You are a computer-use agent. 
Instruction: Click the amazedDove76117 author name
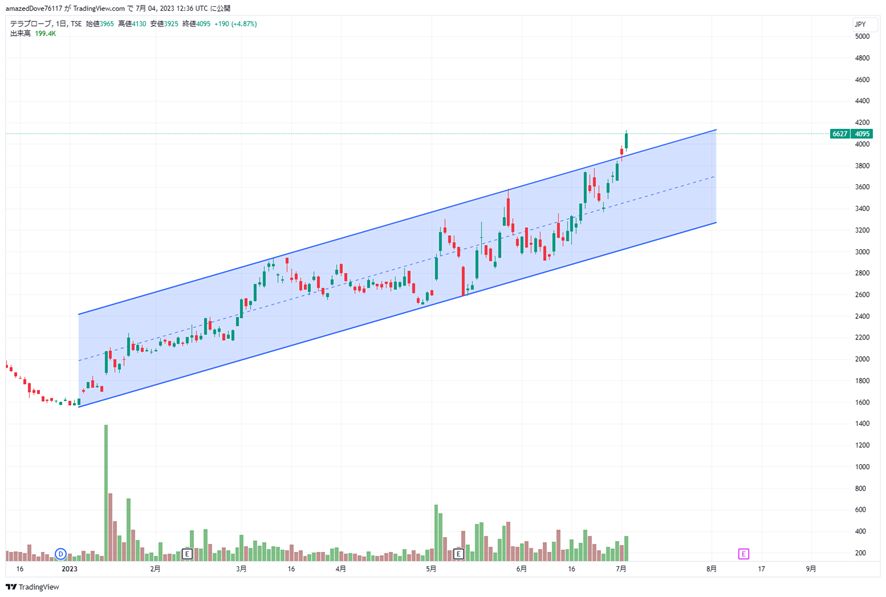coord(34,8)
